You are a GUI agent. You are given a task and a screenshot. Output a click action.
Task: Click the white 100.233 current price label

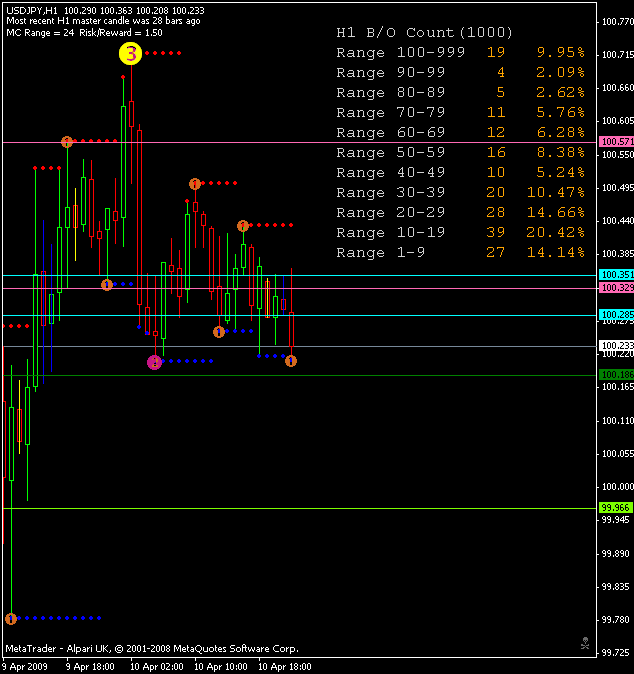click(614, 346)
